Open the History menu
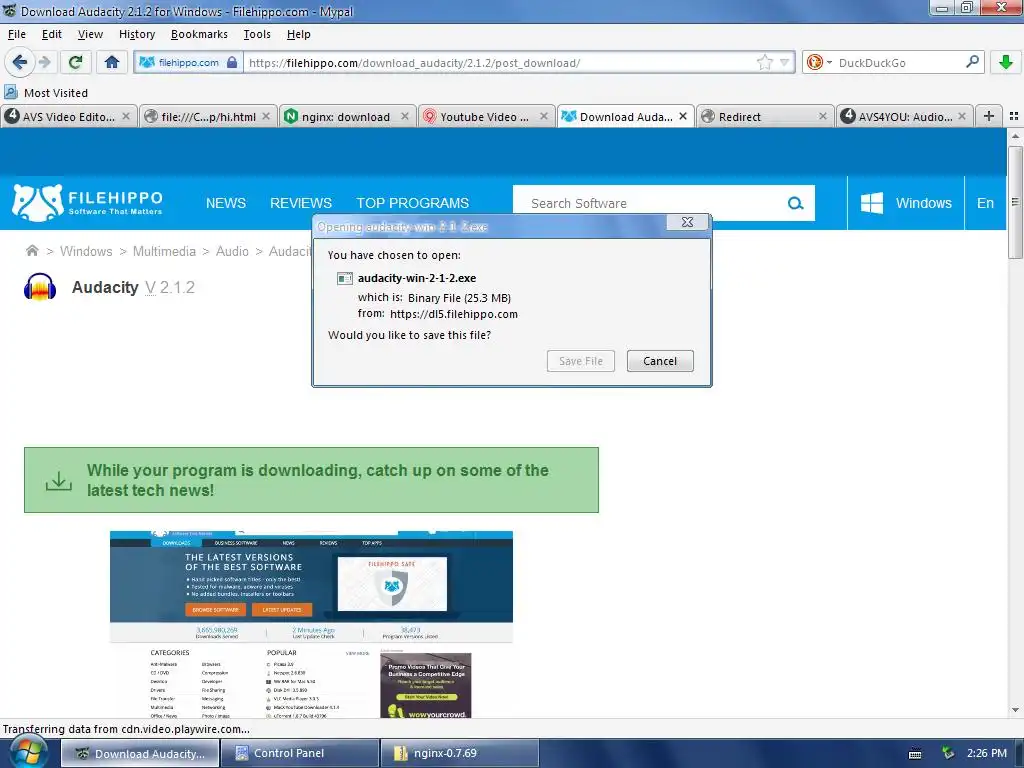Image resolution: width=1024 pixels, height=768 pixels. click(x=136, y=34)
